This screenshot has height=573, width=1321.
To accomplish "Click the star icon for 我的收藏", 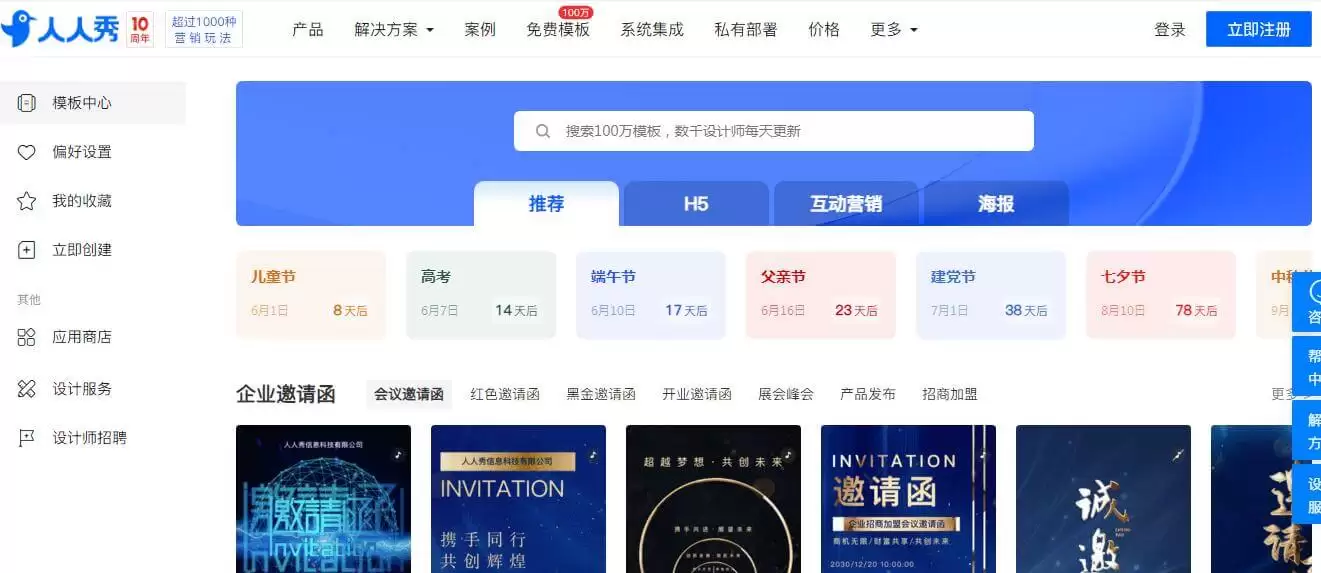I will pyautogui.click(x=27, y=201).
